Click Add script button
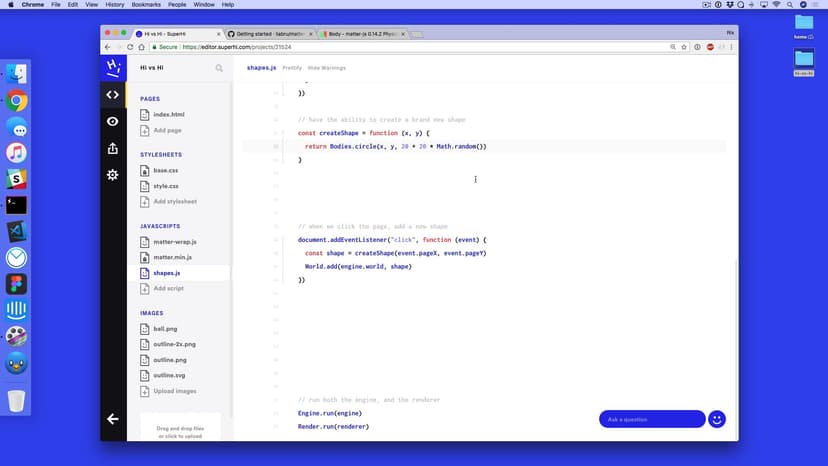This screenshot has height=466, width=828. pos(168,288)
